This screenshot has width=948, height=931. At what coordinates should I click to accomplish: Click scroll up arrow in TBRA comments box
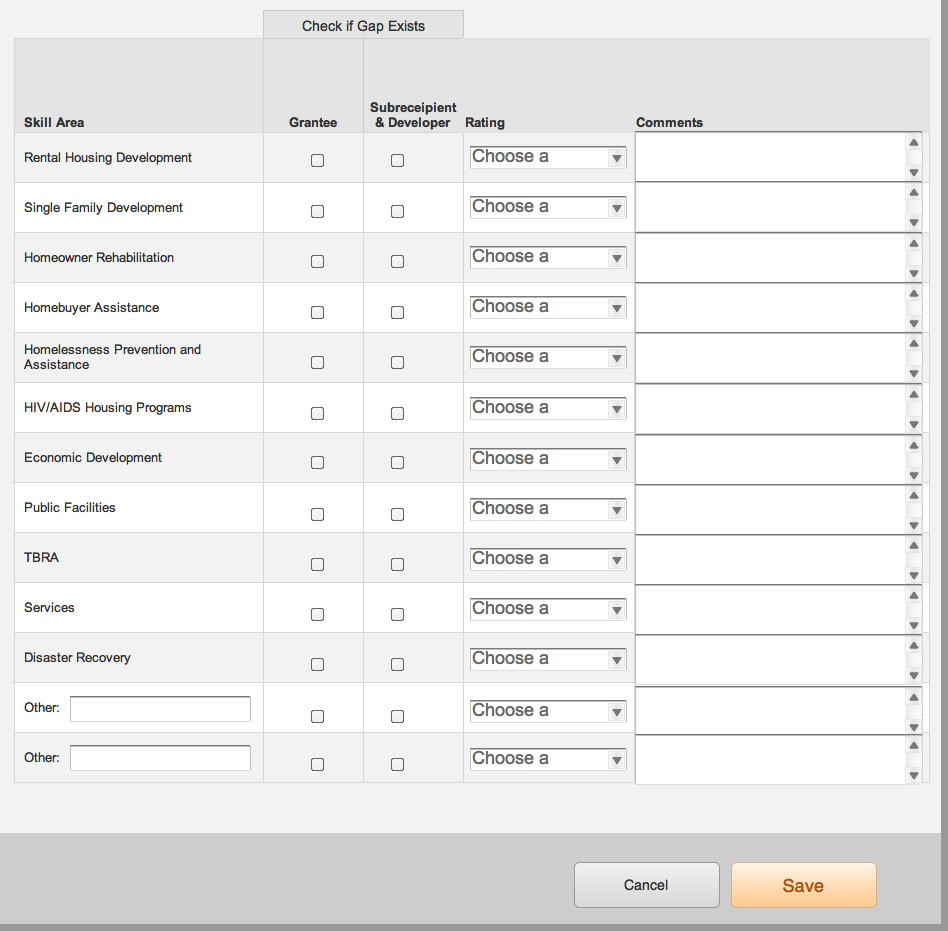[x=913, y=545]
